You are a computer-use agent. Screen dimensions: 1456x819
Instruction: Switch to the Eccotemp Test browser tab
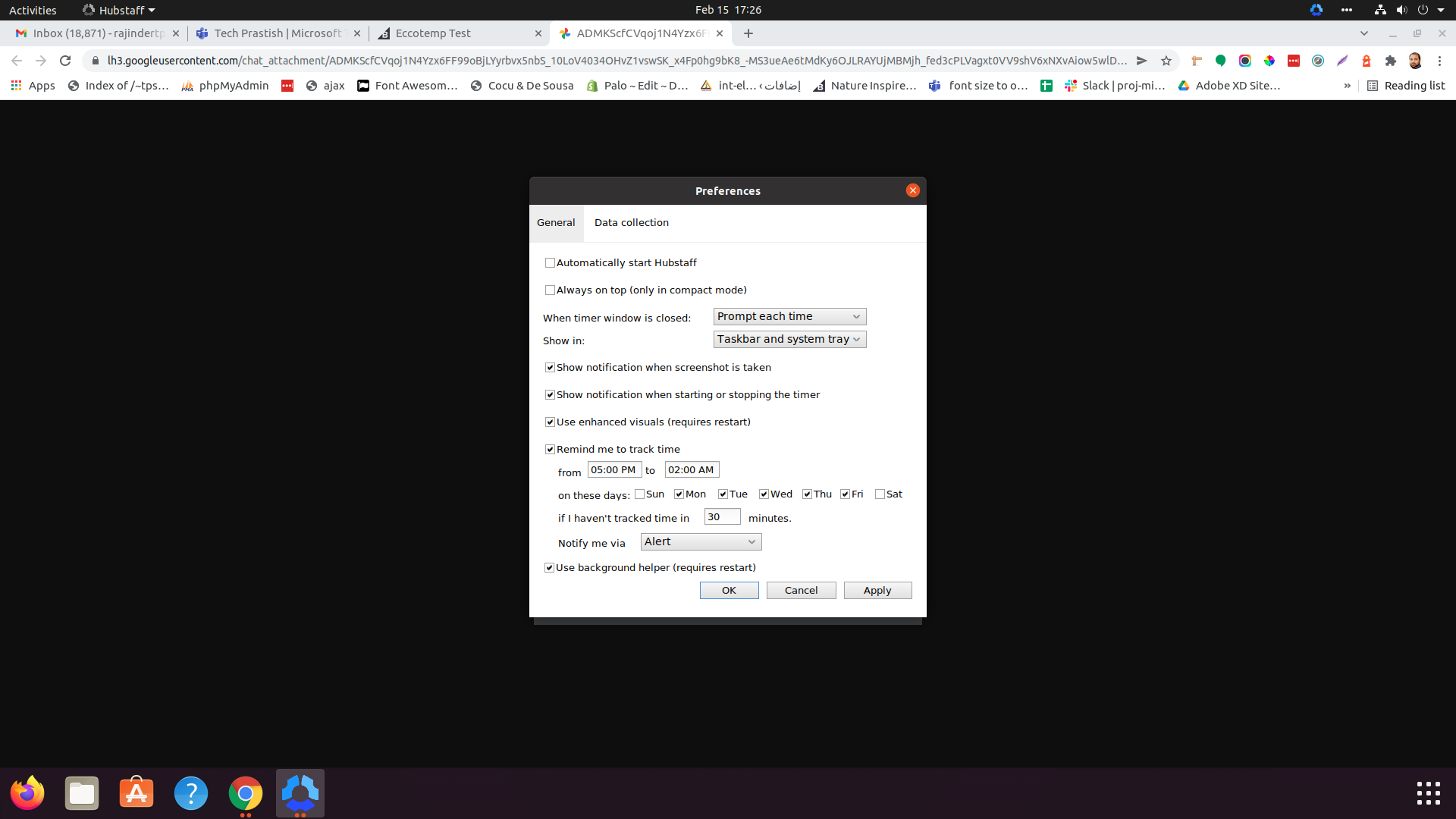pyautogui.click(x=433, y=33)
